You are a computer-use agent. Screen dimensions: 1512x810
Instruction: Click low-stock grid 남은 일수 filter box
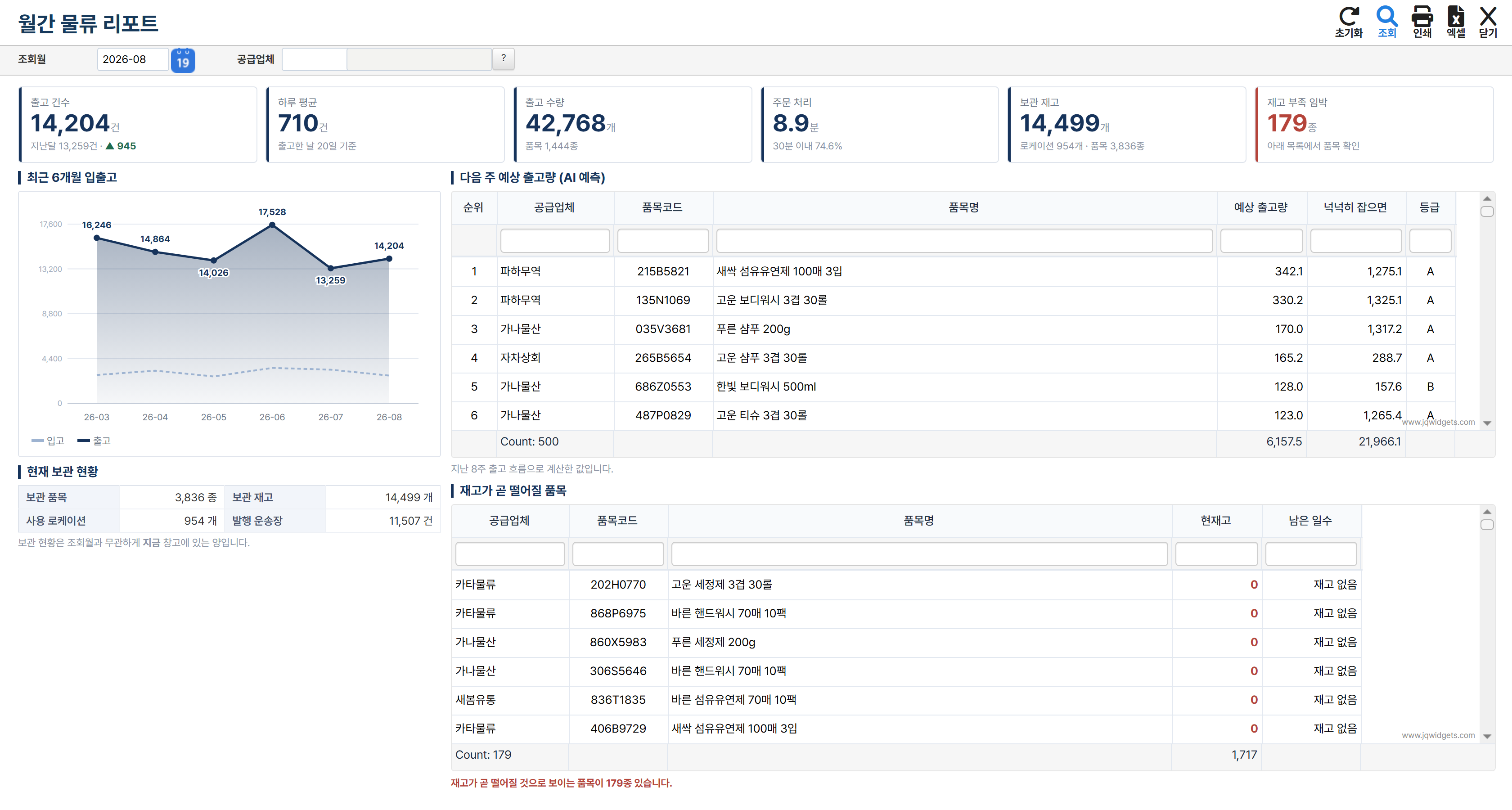coord(1311,554)
